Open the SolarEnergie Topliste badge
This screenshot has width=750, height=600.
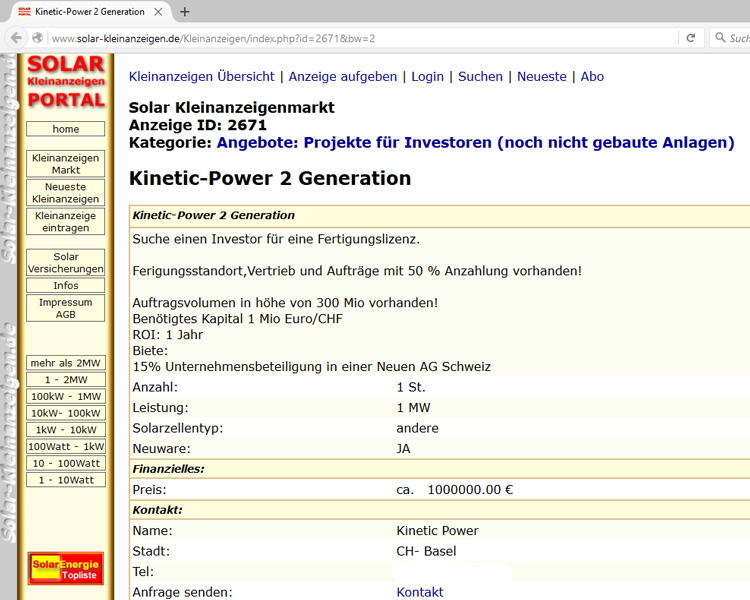66,569
